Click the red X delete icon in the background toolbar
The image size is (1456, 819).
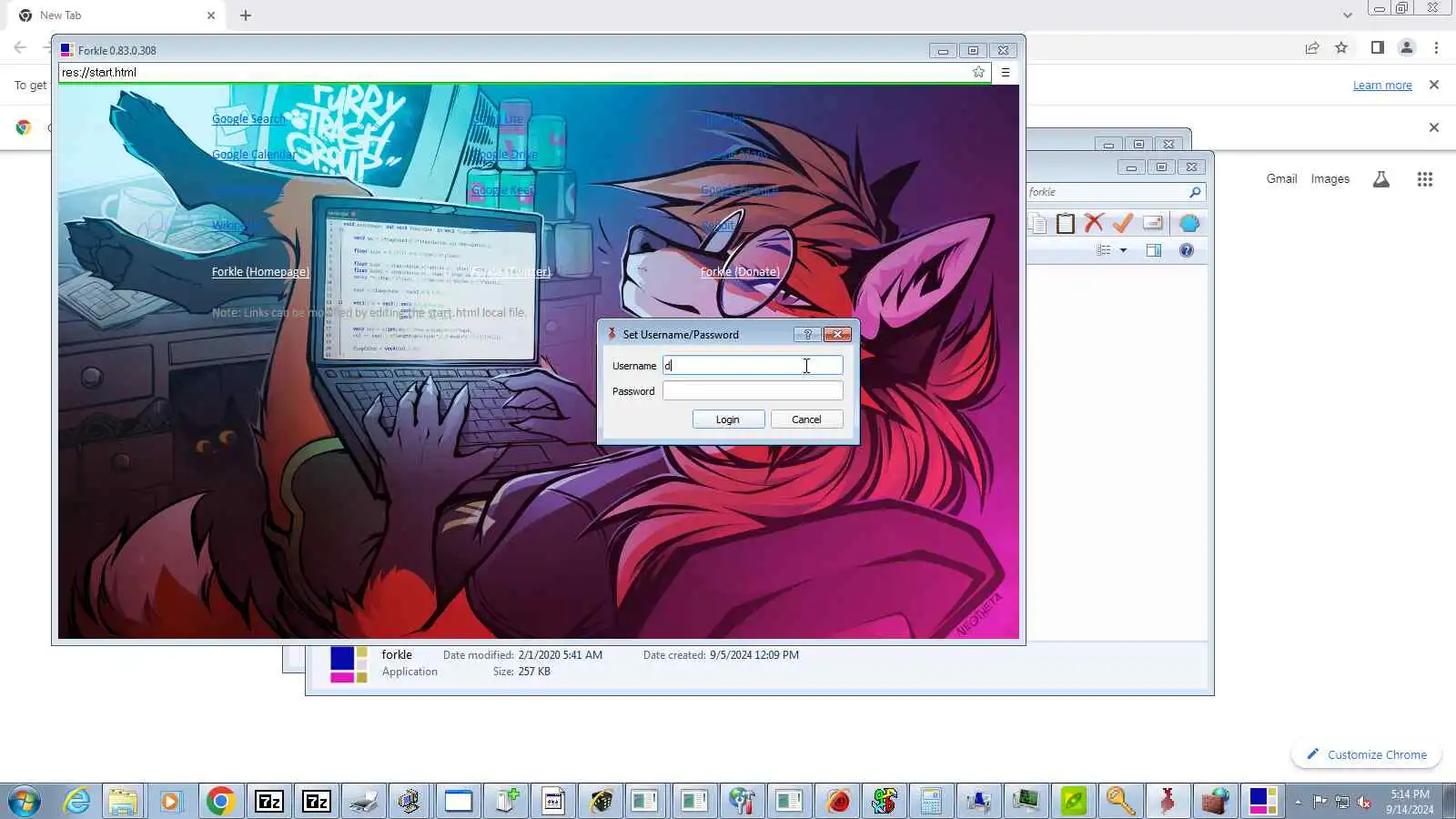(1094, 223)
